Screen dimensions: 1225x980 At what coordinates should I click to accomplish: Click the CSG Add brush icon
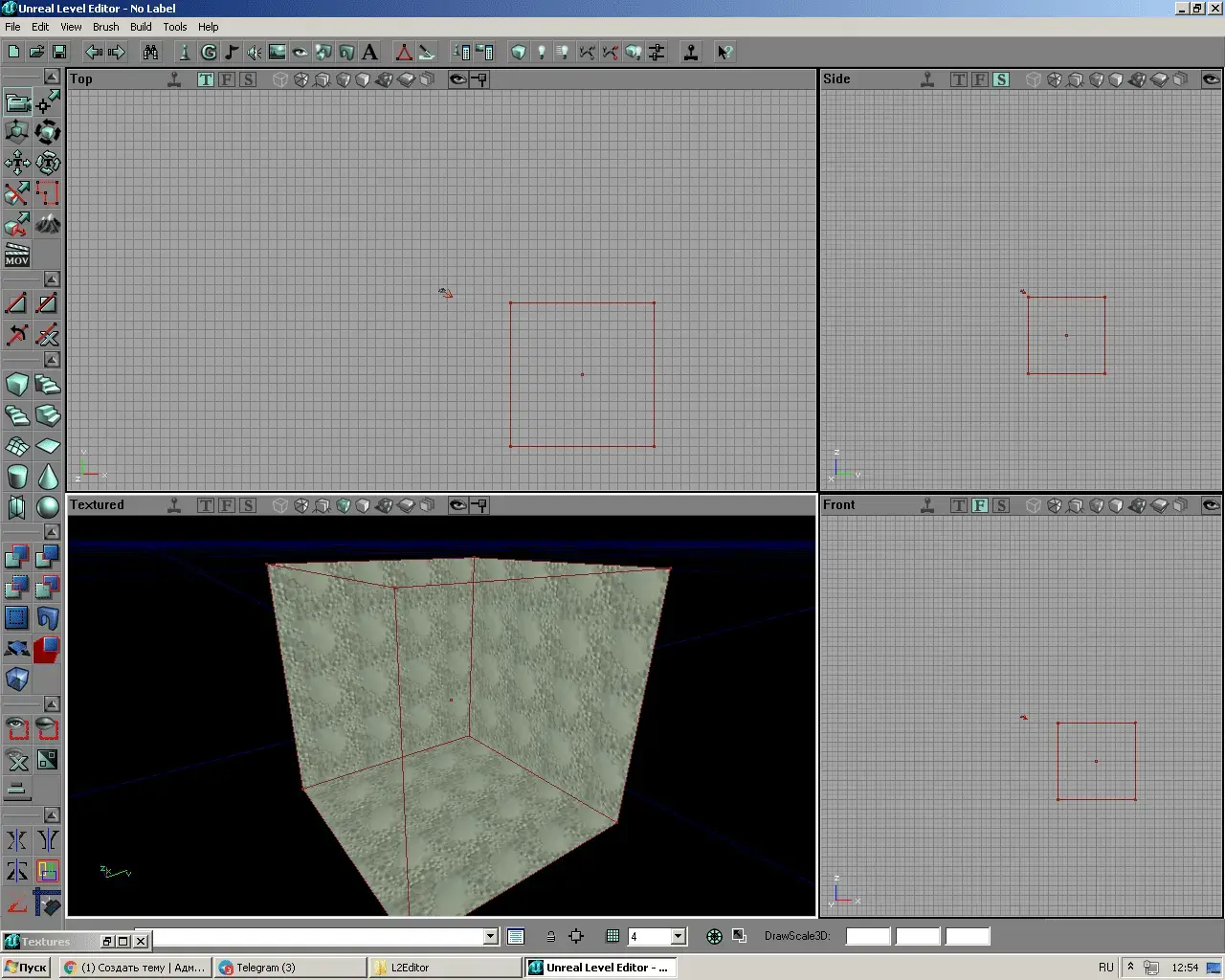click(x=17, y=556)
